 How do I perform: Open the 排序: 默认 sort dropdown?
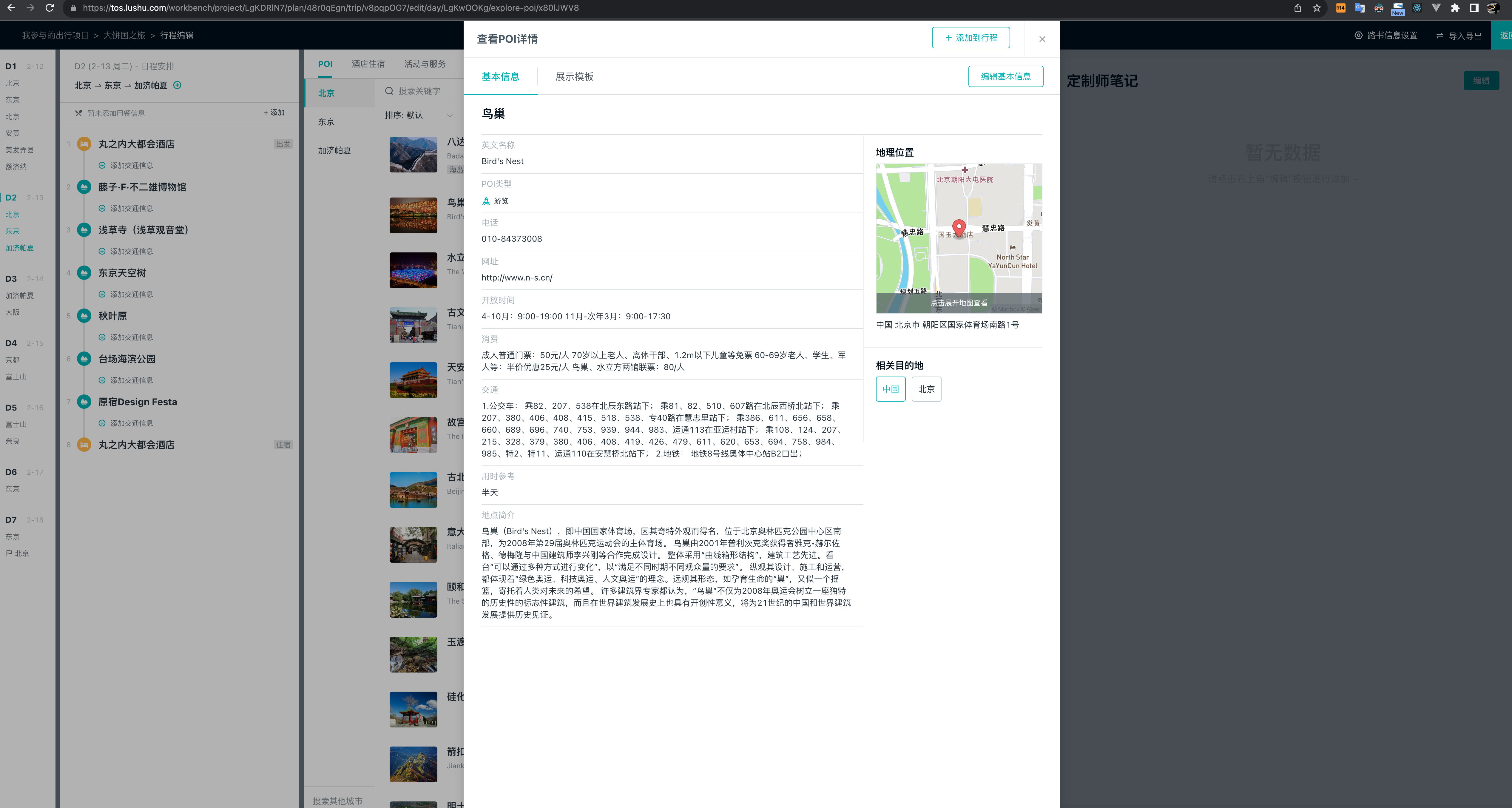pyautogui.click(x=419, y=115)
